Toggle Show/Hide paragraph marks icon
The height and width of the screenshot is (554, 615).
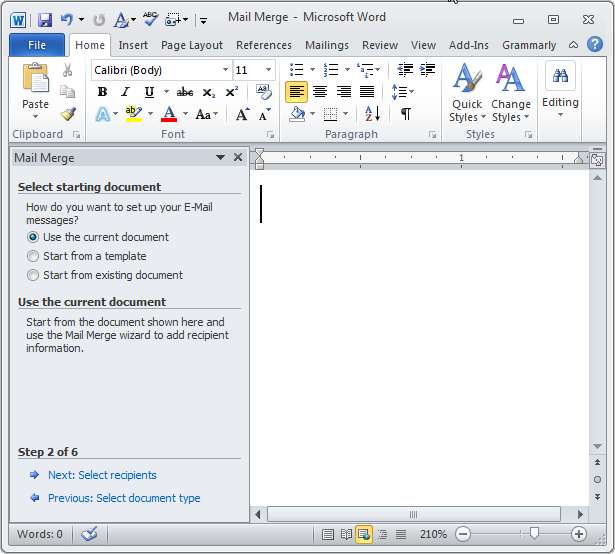click(x=405, y=114)
